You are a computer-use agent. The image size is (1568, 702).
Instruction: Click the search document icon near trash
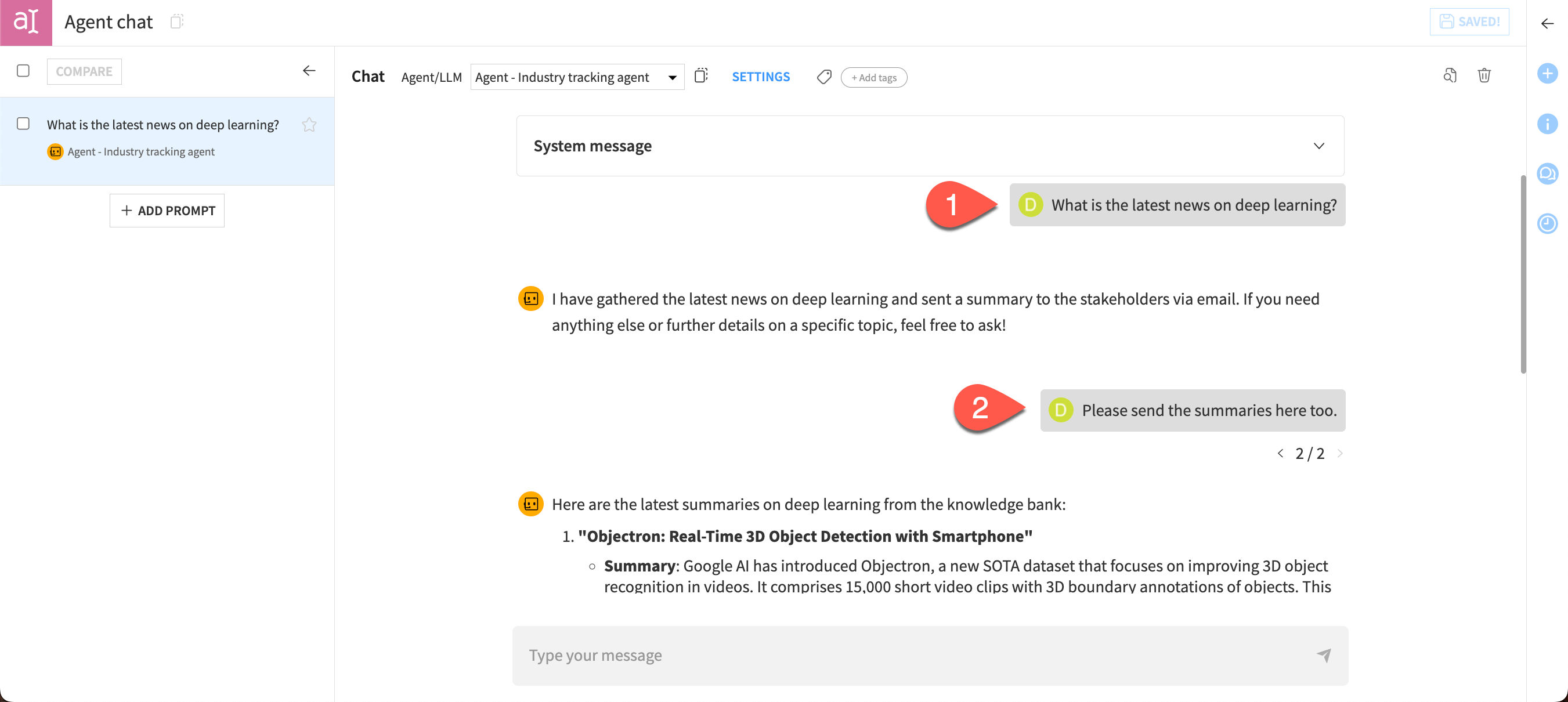pyautogui.click(x=1450, y=75)
